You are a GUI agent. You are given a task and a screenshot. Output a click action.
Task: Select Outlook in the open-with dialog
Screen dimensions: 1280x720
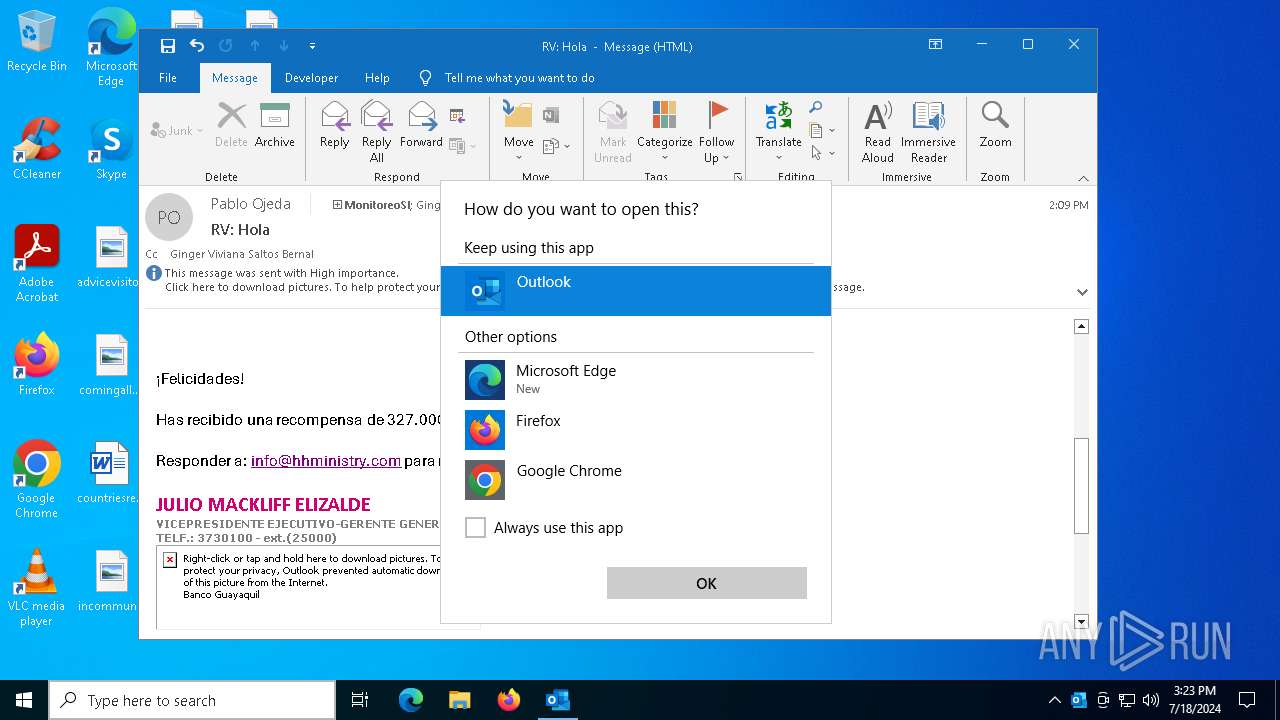(x=636, y=291)
